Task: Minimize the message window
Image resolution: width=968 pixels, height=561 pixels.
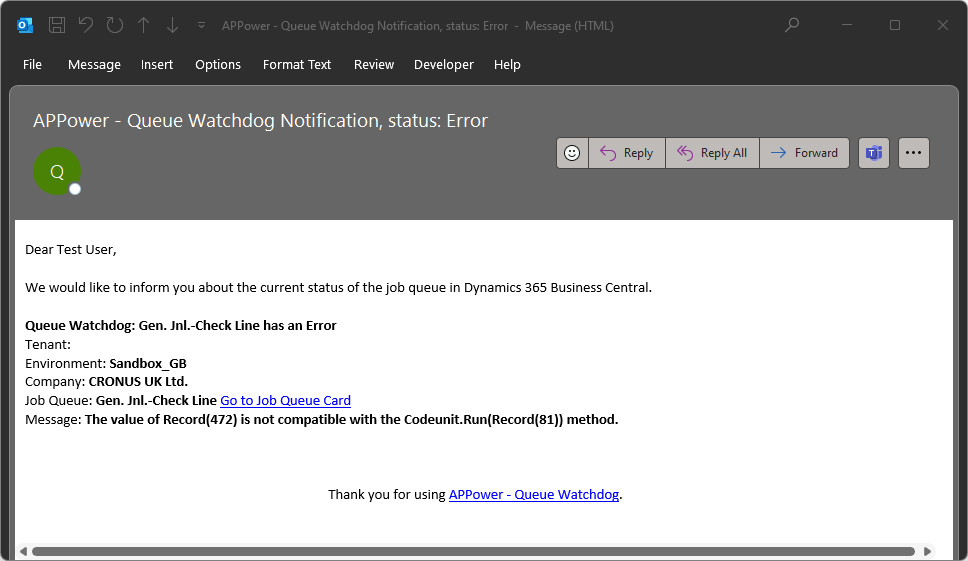Action: 847,25
